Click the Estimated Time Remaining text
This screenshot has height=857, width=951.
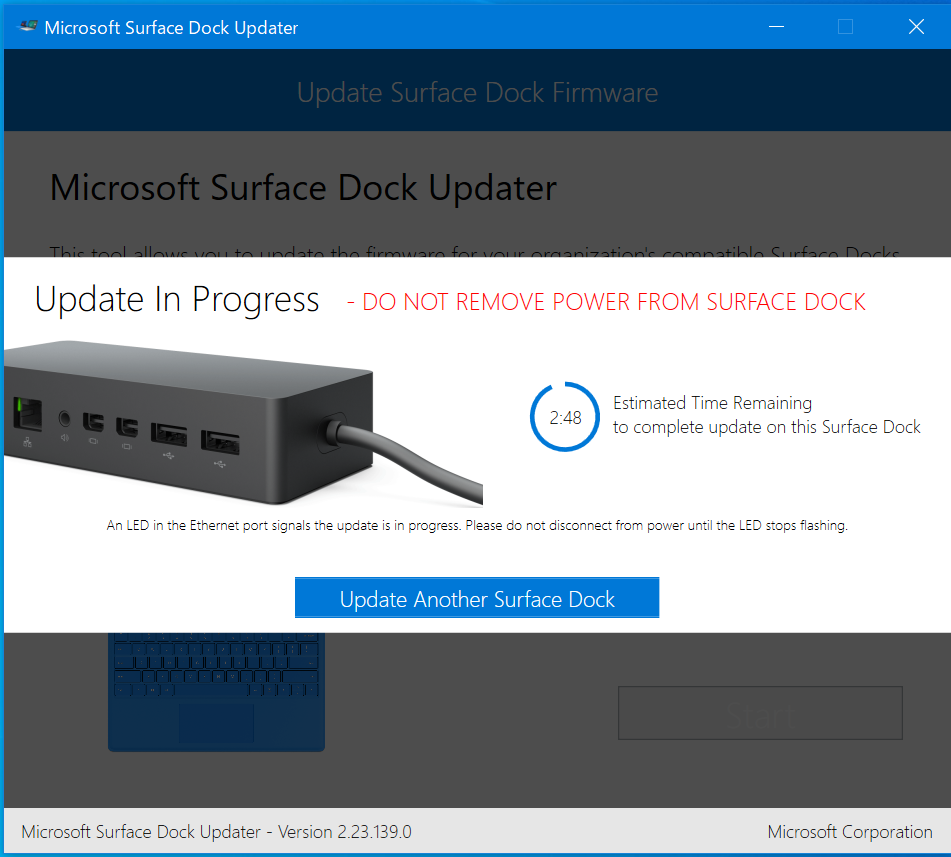(x=712, y=403)
